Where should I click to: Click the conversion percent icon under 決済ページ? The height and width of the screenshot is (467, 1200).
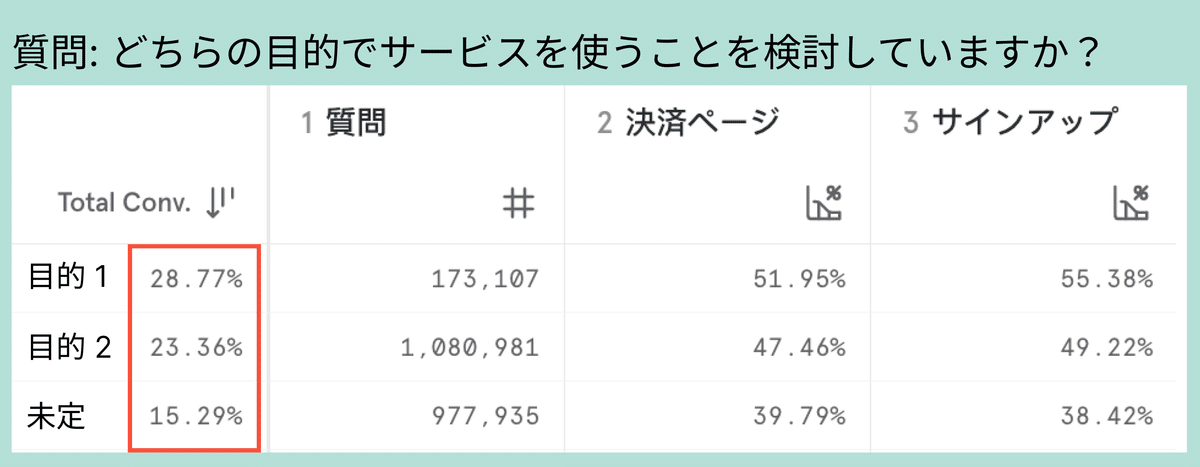pos(824,203)
